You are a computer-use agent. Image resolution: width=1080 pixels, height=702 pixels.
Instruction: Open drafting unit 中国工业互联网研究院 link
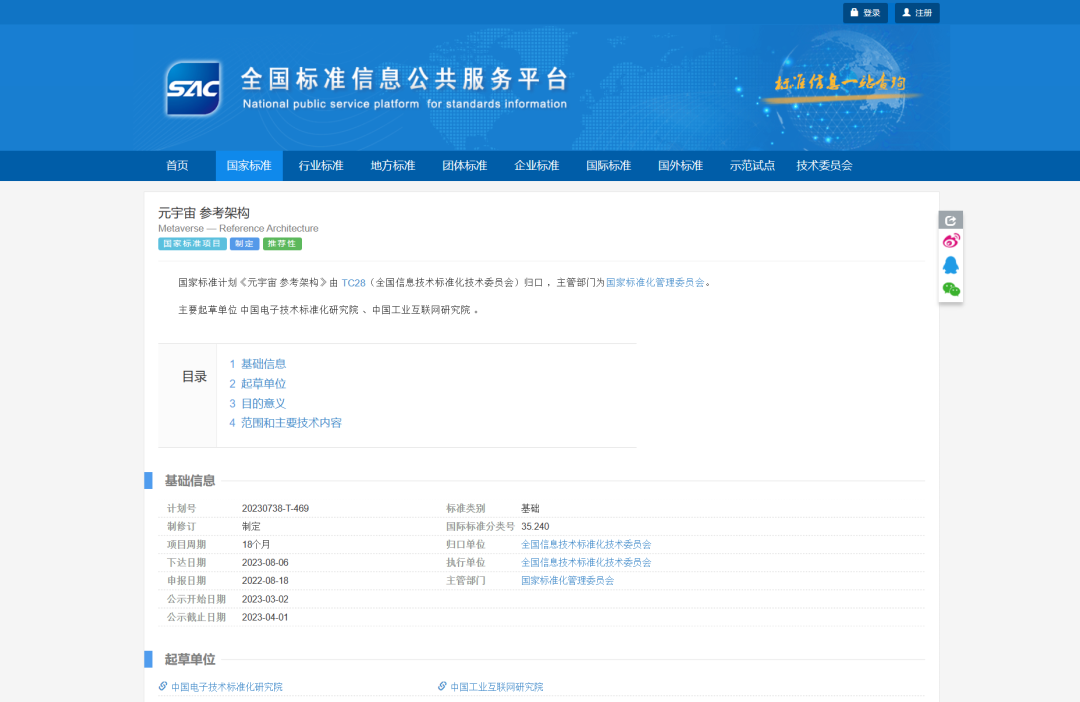pyautogui.click(x=497, y=687)
